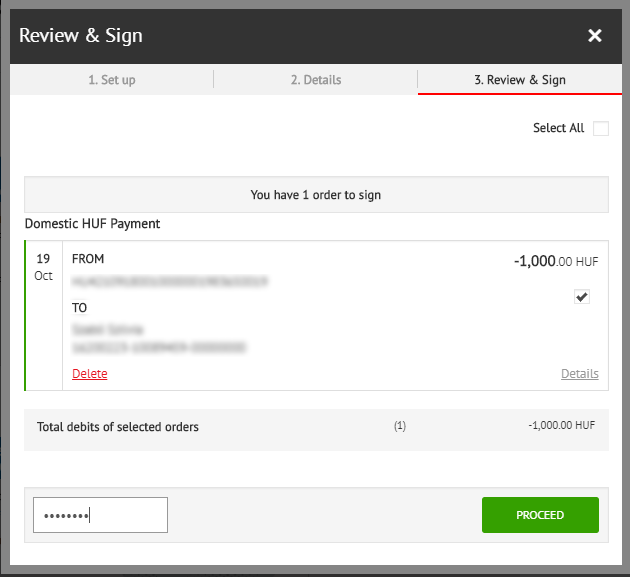630x577 pixels.
Task: Click the Total debits of selected orders label
Action: [118, 427]
